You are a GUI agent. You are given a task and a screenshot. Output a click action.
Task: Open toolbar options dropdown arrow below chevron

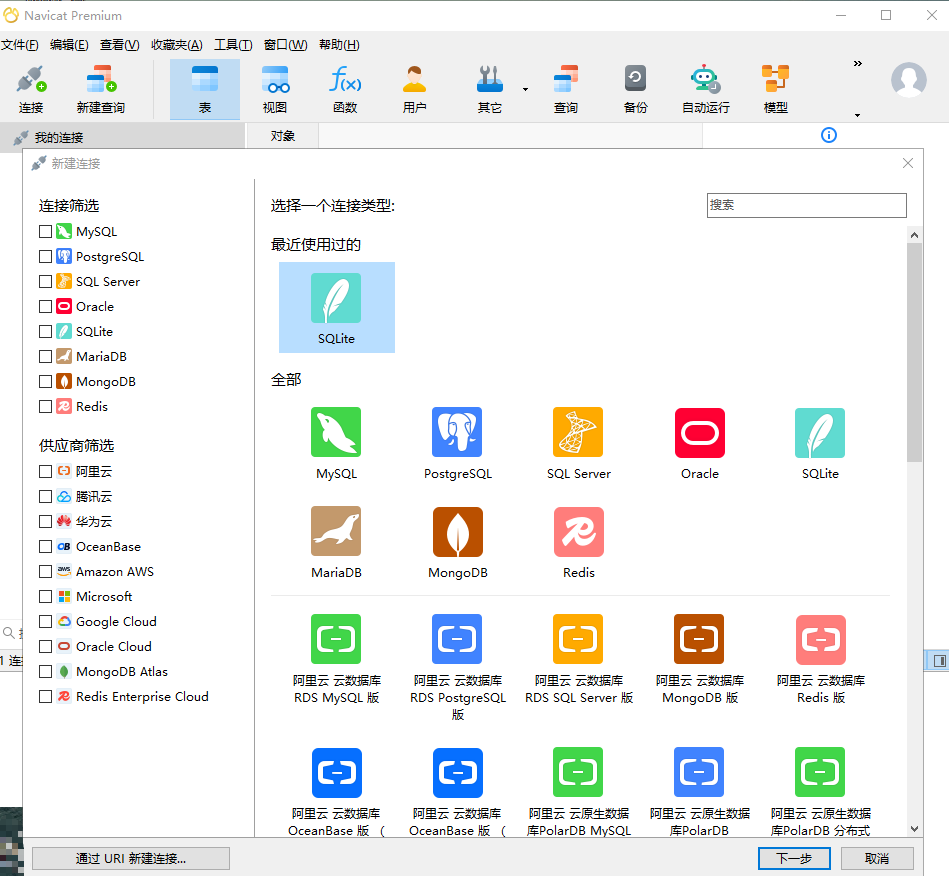coord(858,115)
